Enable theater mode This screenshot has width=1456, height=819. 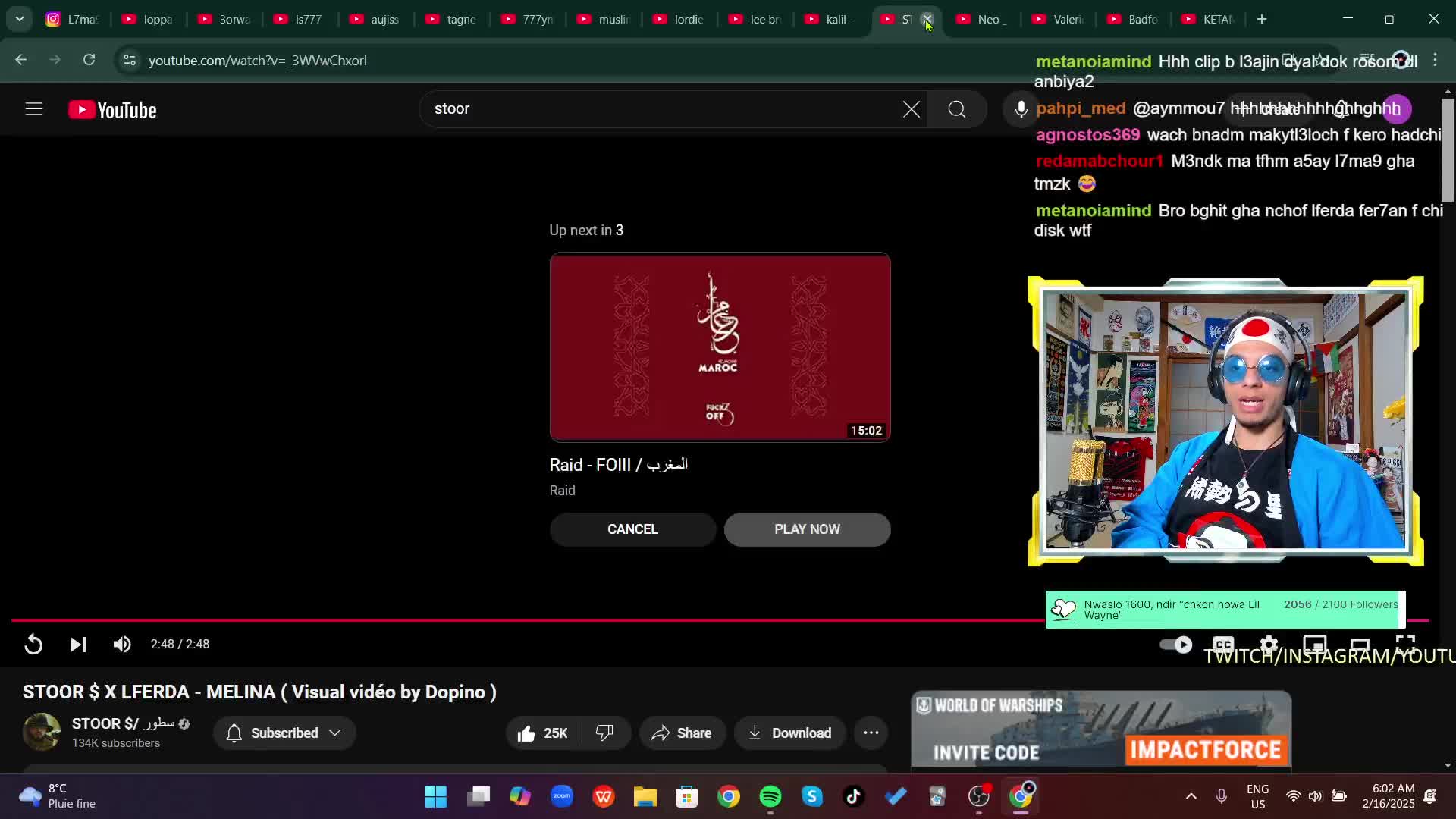tap(1360, 645)
